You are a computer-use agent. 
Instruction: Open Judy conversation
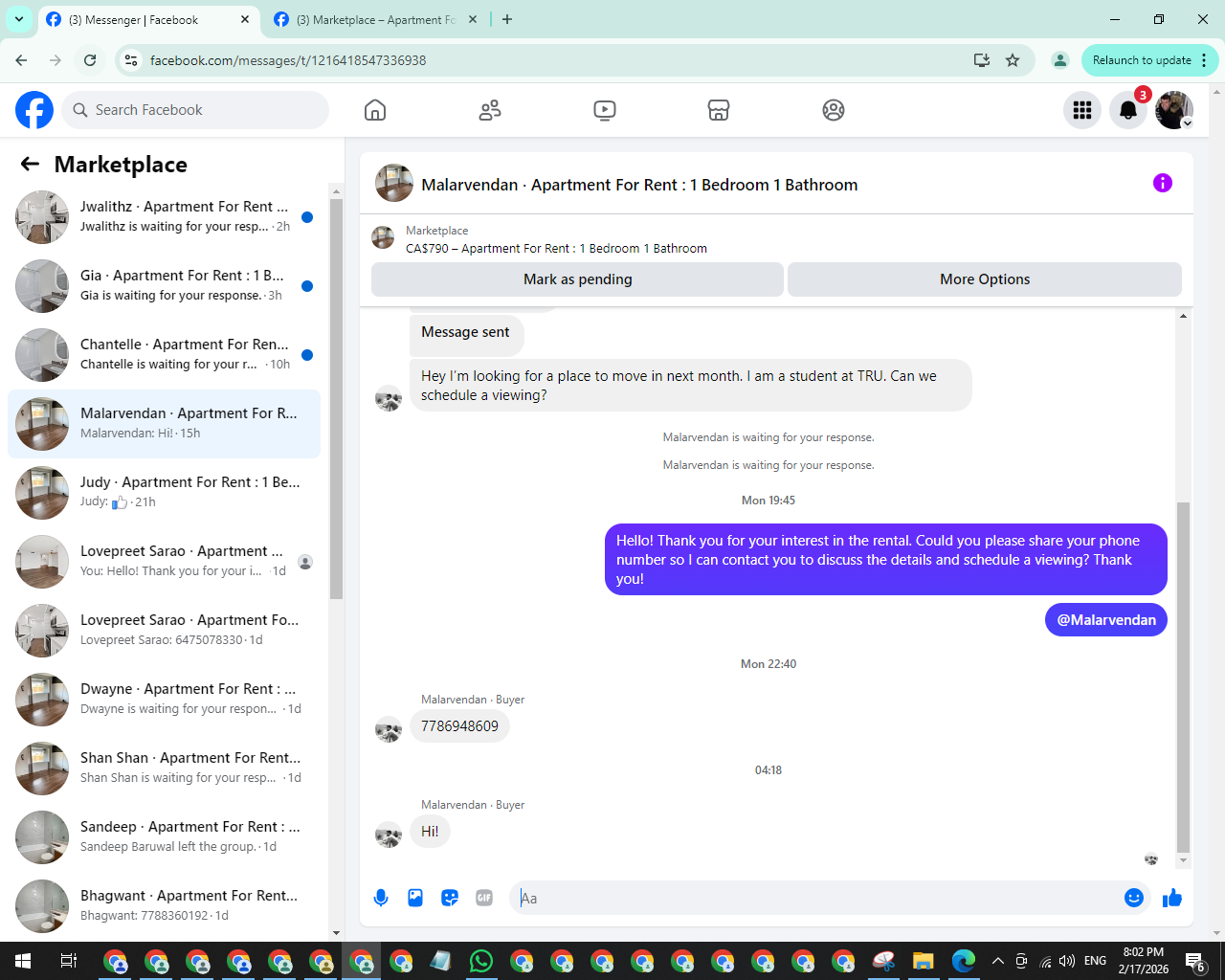click(164, 493)
